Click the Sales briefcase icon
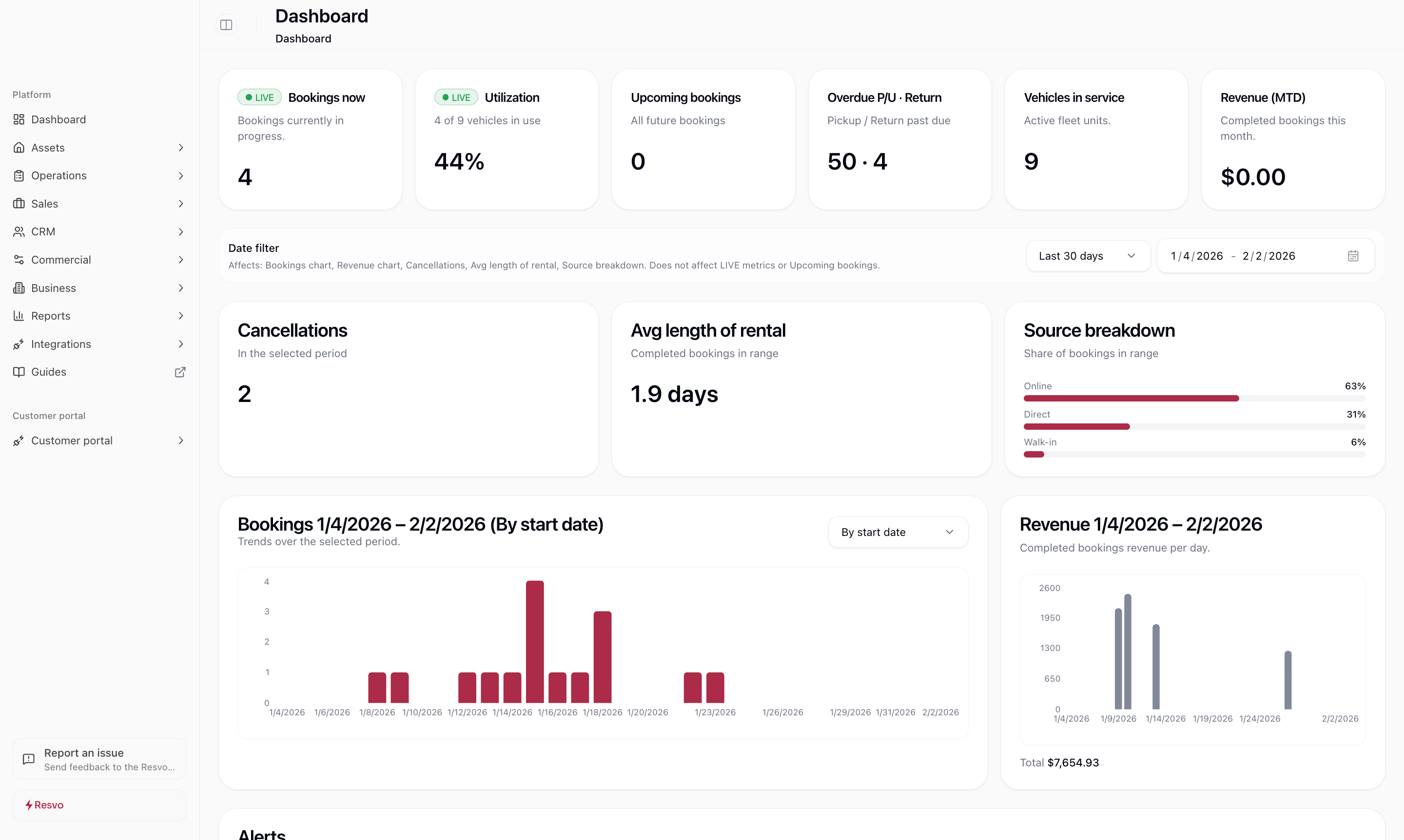 pyautogui.click(x=19, y=203)
